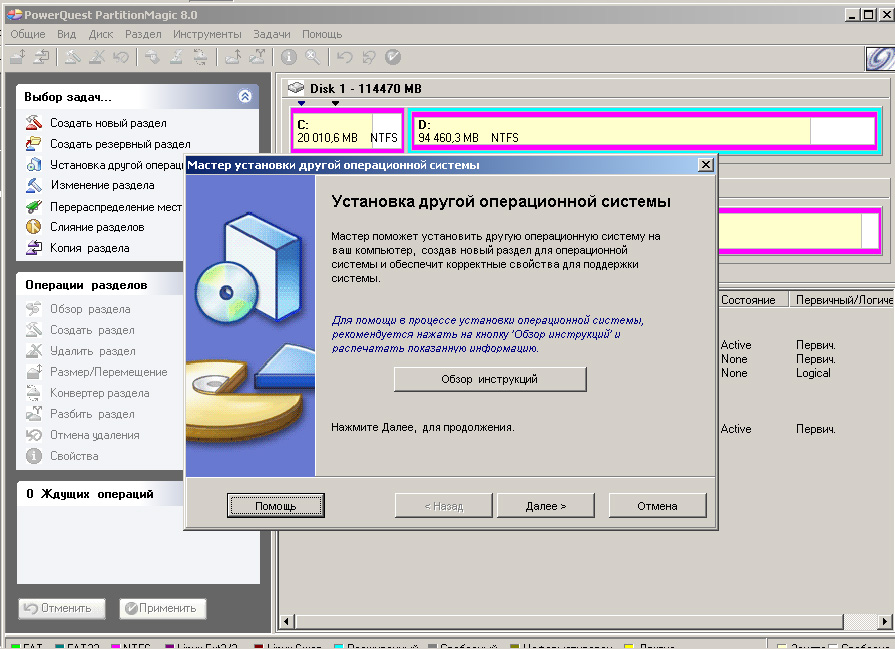
Task: Open the Задачи menu
Action: (272, 34)
